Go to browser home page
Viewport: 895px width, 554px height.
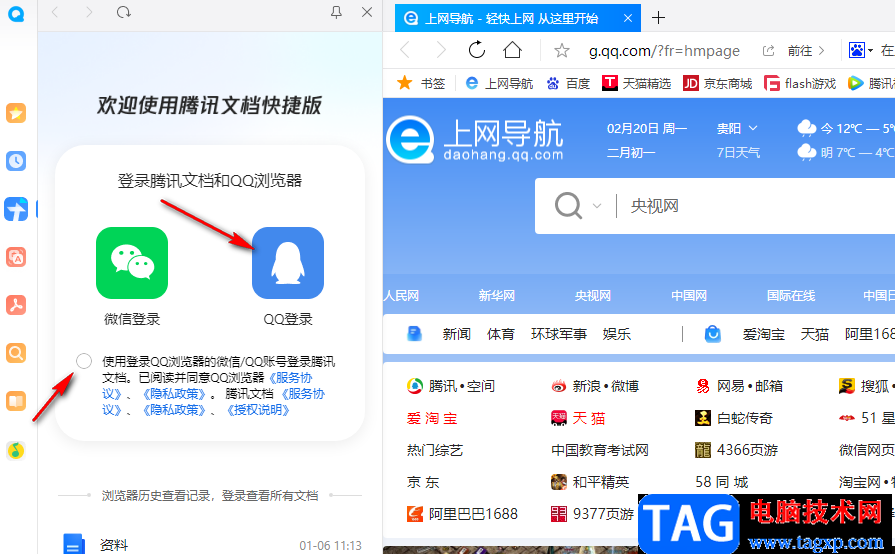point(512,50)
